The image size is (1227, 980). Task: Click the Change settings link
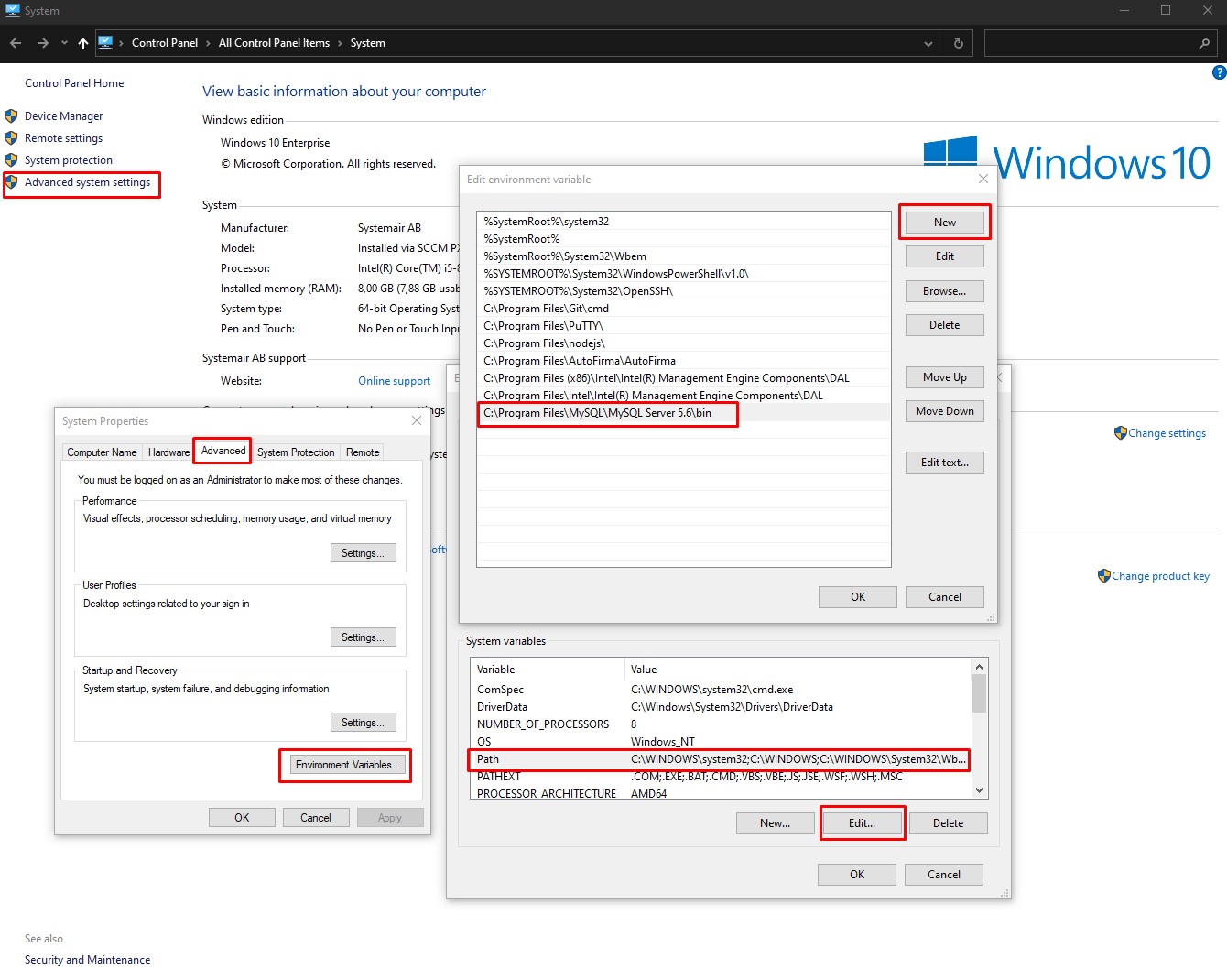click(x=1167, y=433)
